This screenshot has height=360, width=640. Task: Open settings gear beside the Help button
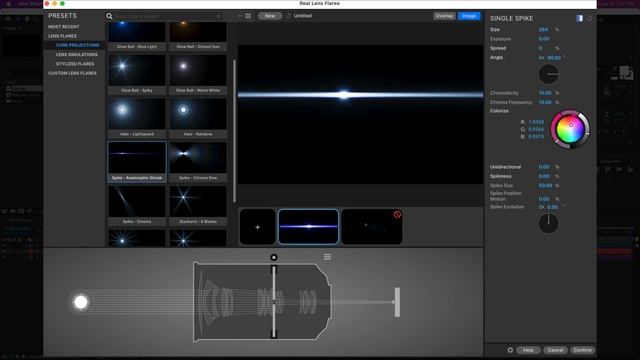[510, 350]
